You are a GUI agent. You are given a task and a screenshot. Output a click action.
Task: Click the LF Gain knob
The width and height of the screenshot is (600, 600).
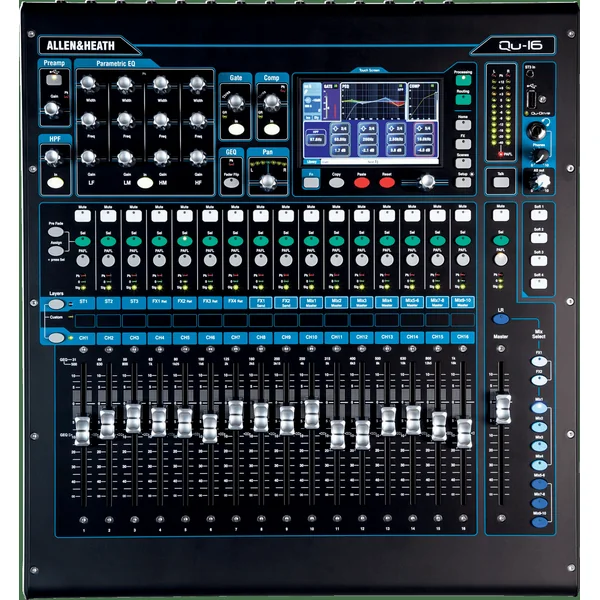(x=88, y=157)
